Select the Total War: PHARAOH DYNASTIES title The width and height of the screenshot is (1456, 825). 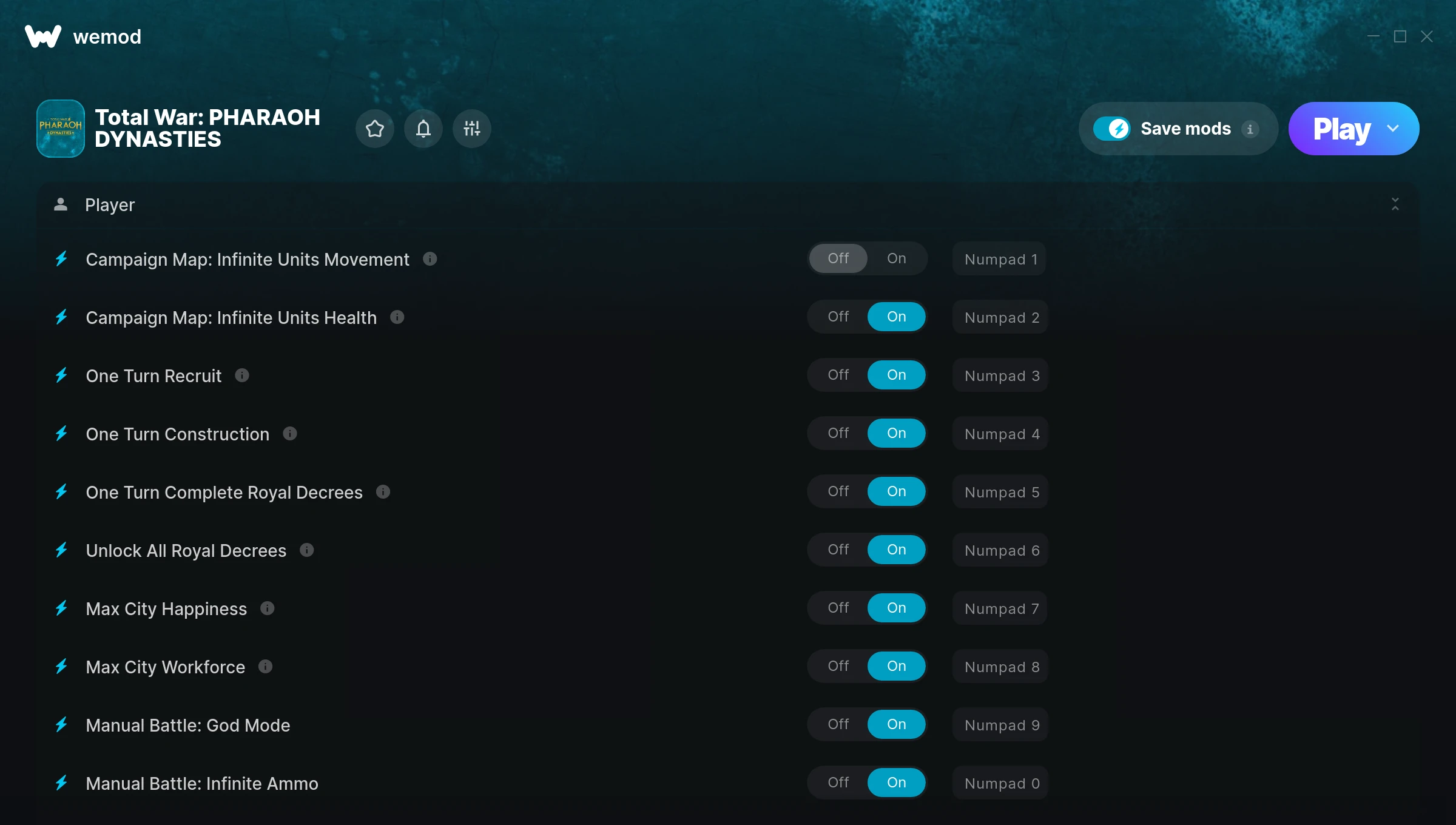pyautogui.click(x=207, y=128)
